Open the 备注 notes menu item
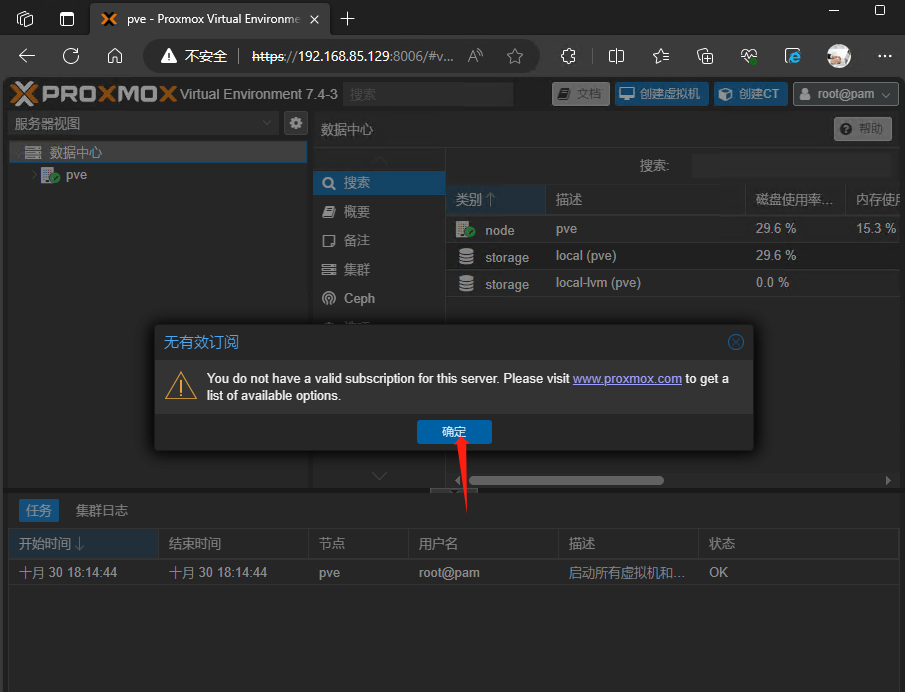Viewport: 905px width, 692px height. point(379,241)
